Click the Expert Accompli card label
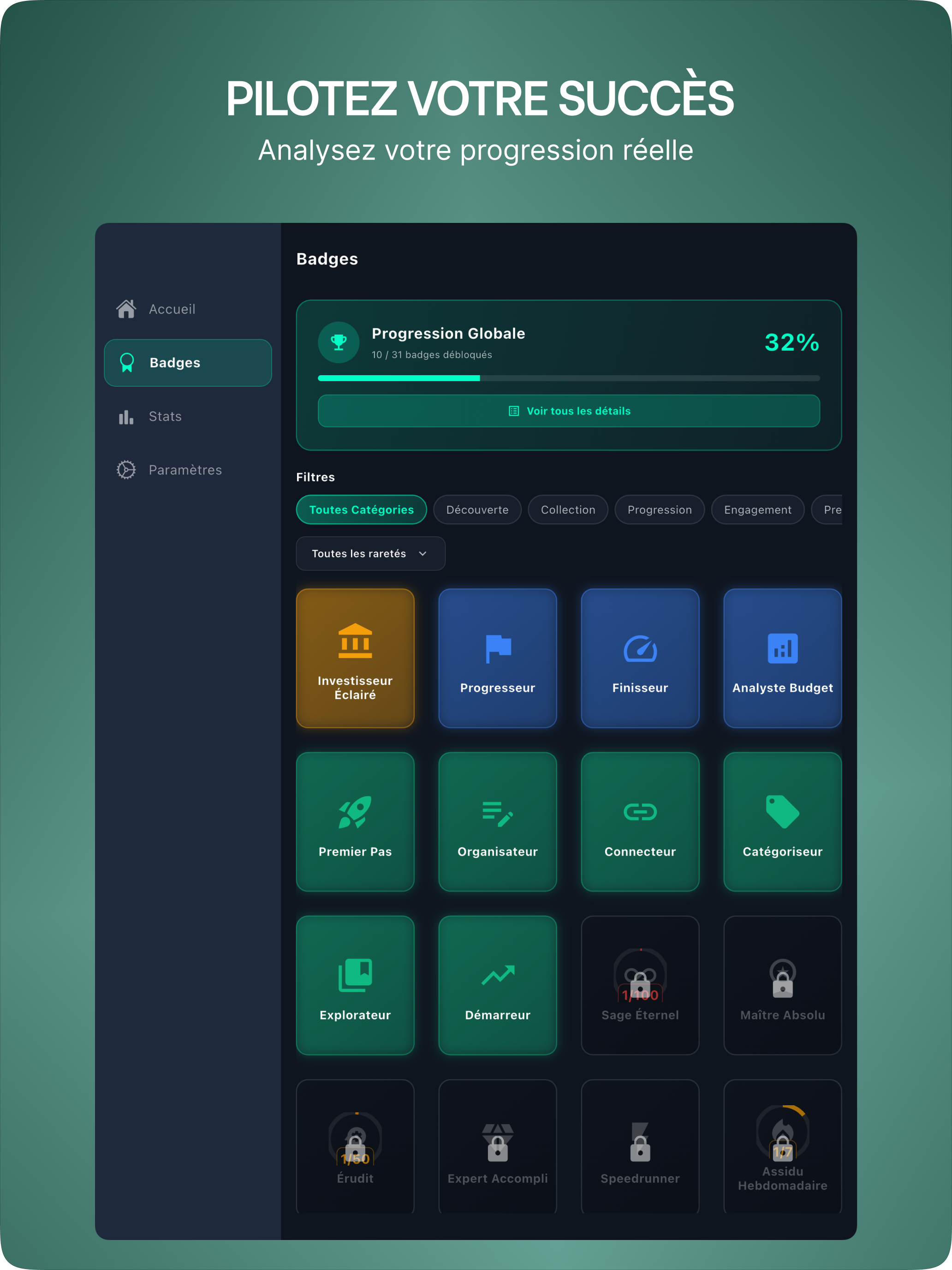The image size is (952, 1270). tap(498, 1178)
